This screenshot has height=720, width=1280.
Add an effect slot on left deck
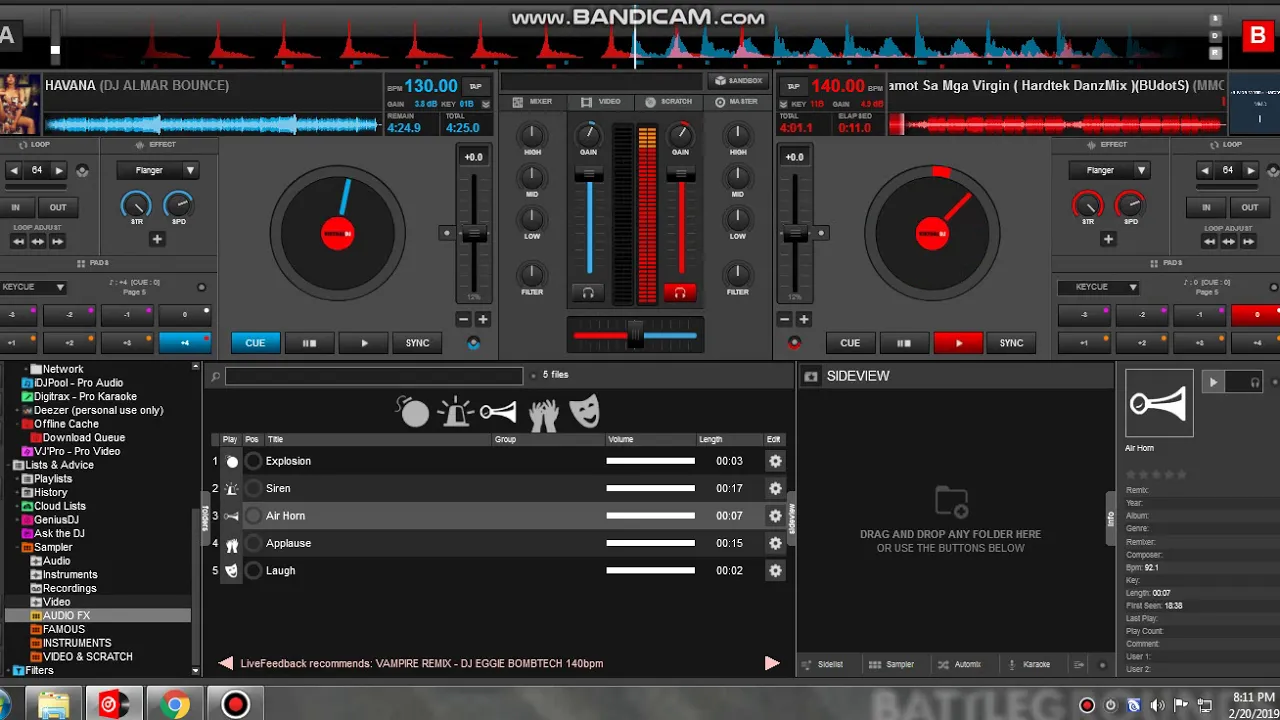coord(157,239)
